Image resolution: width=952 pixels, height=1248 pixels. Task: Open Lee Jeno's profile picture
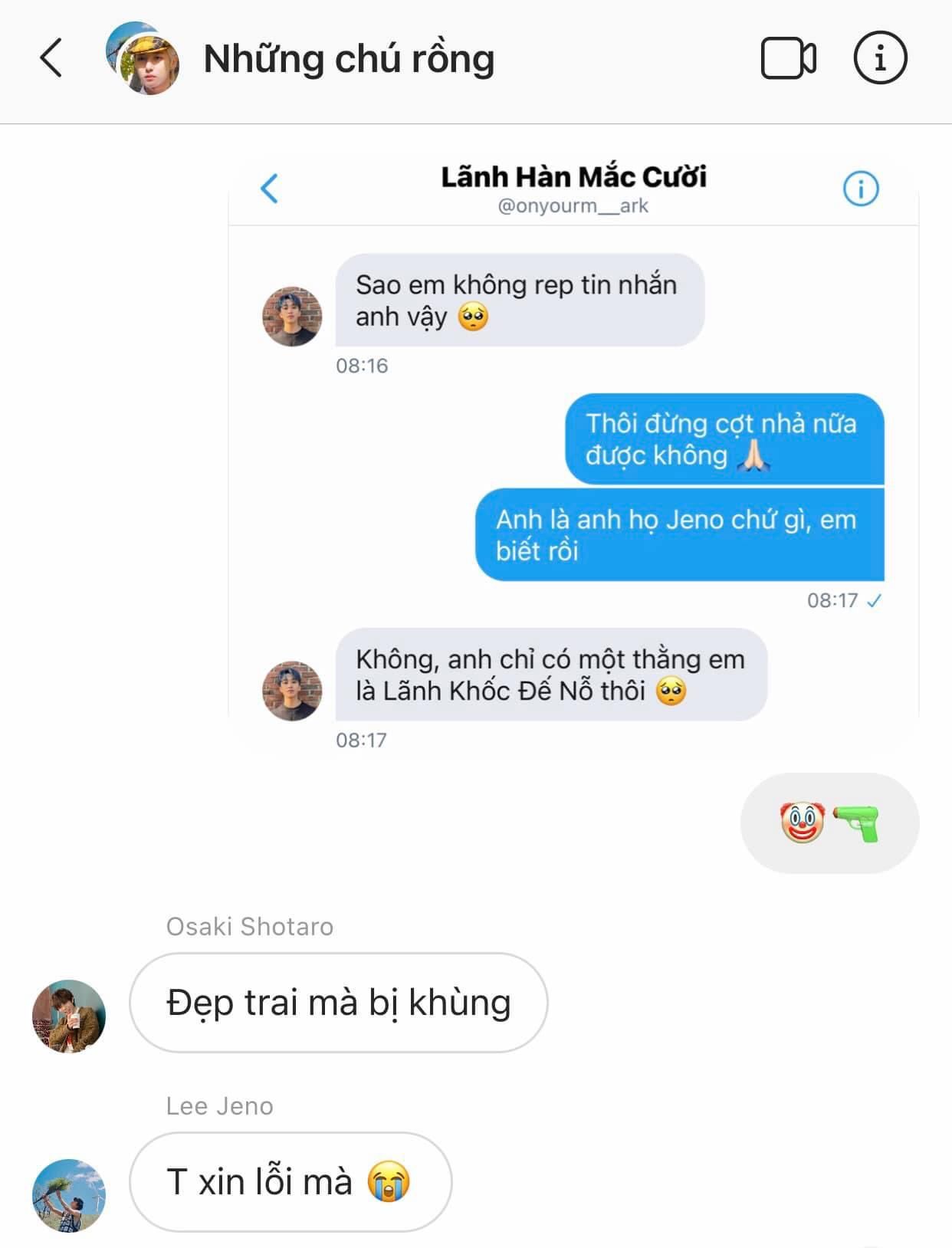tap(69, 1195)
